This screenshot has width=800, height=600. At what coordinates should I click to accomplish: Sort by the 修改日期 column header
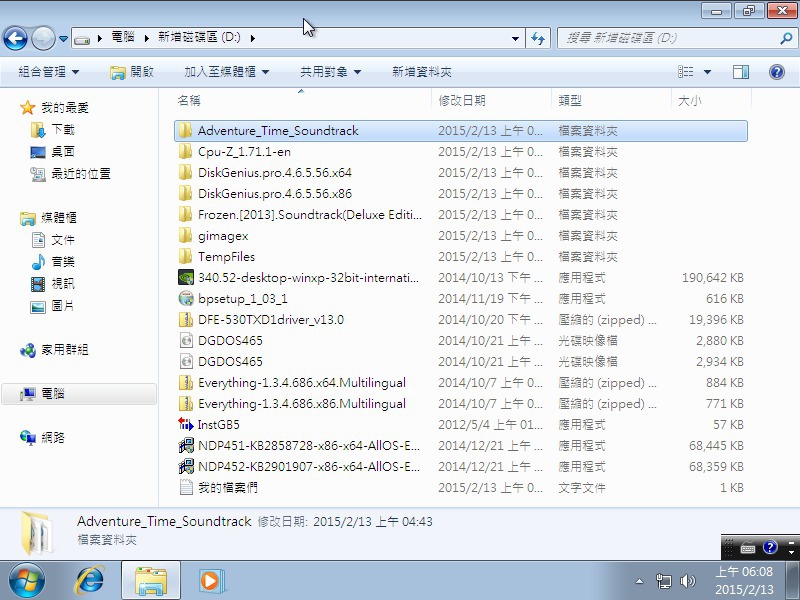tap(462, 101)
